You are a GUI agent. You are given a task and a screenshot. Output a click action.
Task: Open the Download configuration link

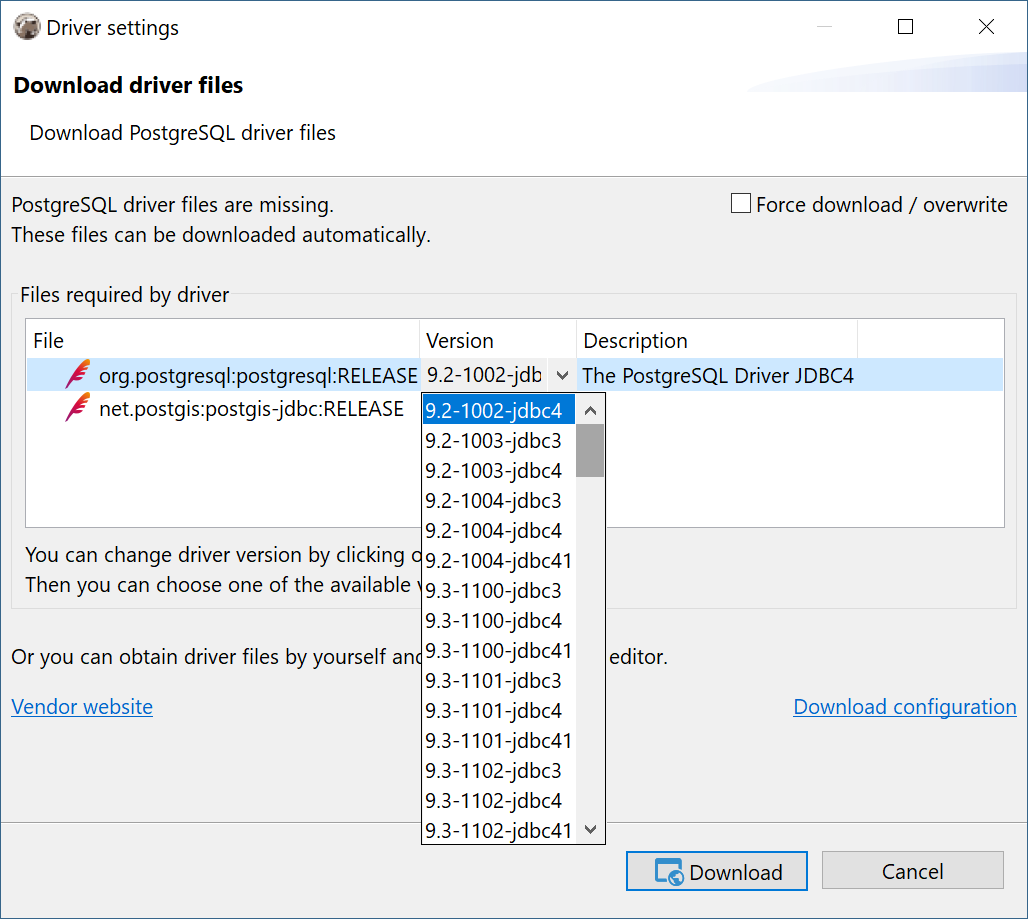pos(904,707)
